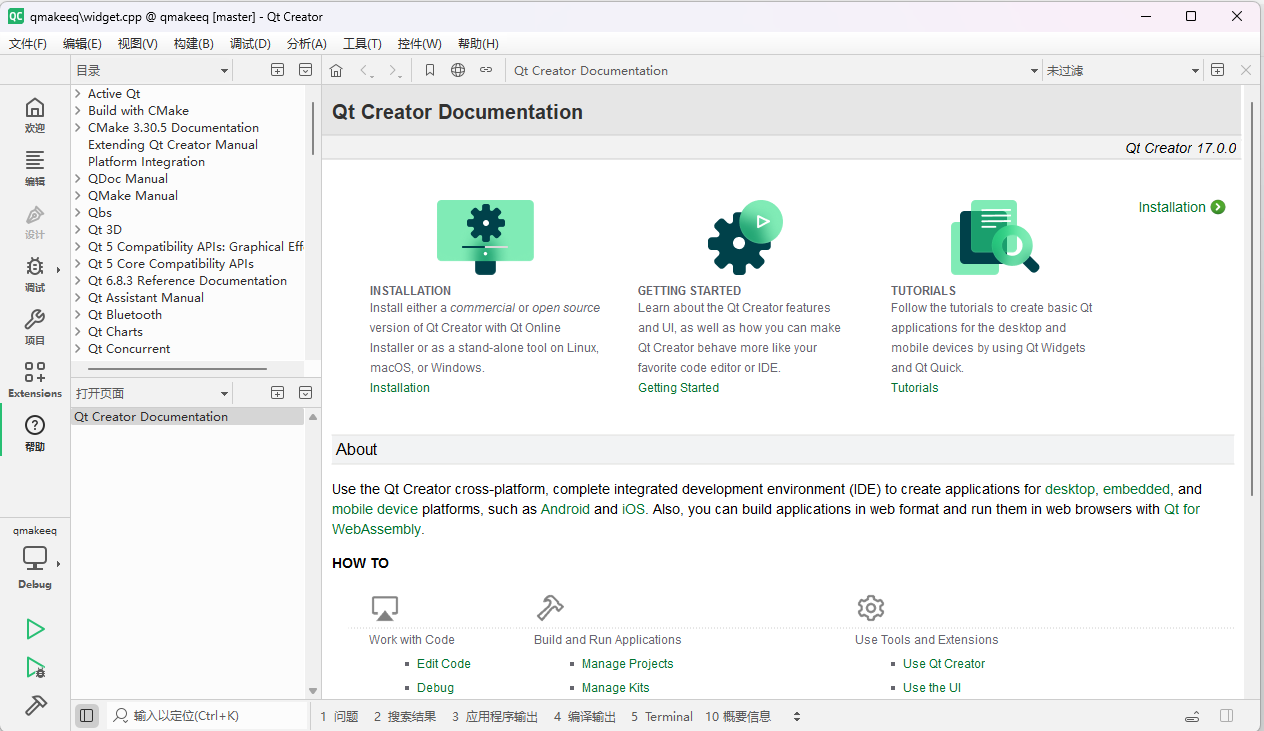Expand the Qt Charts tree node
The width and height of the screenshot is (1264, 731).
pos(78,332)
